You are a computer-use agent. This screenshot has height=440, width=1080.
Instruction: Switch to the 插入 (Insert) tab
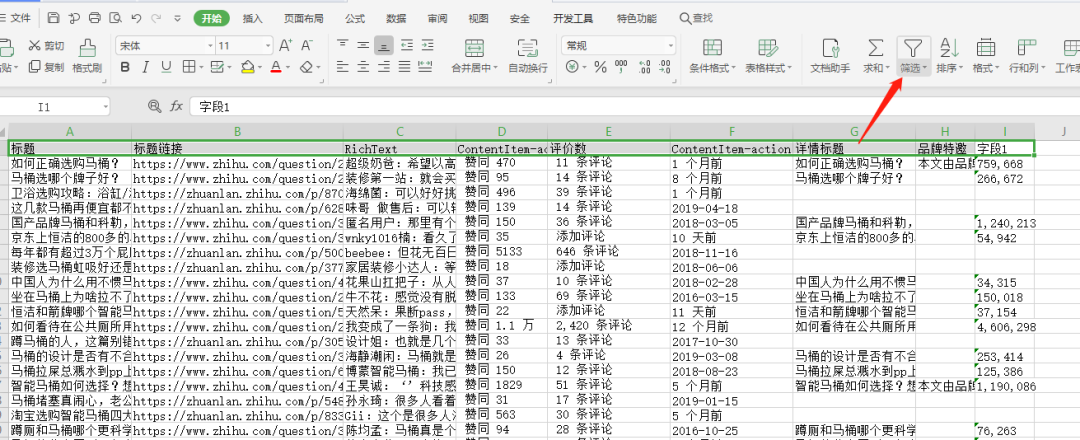(x=253, y=18)
